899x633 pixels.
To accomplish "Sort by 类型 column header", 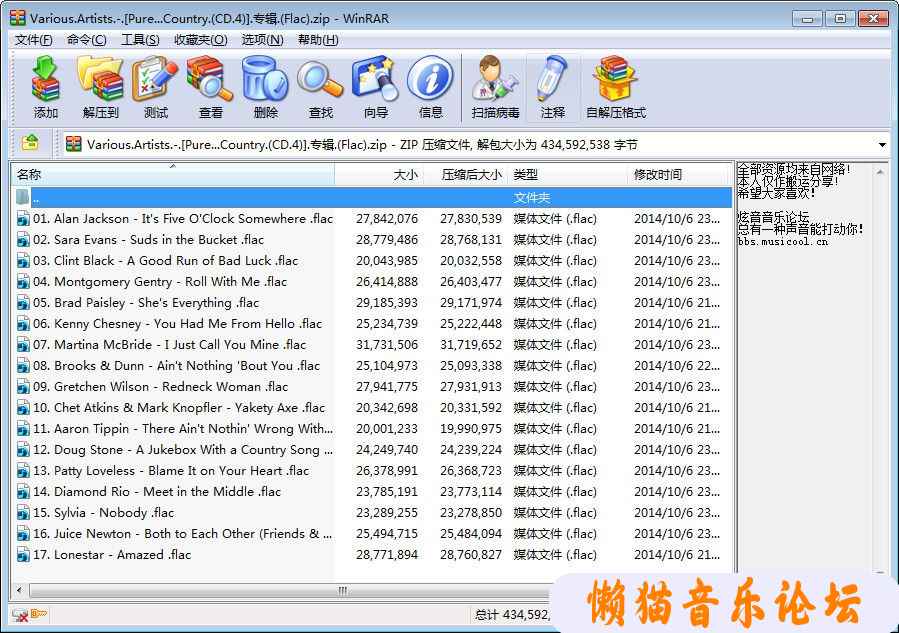I will click(x=567, y=174).
